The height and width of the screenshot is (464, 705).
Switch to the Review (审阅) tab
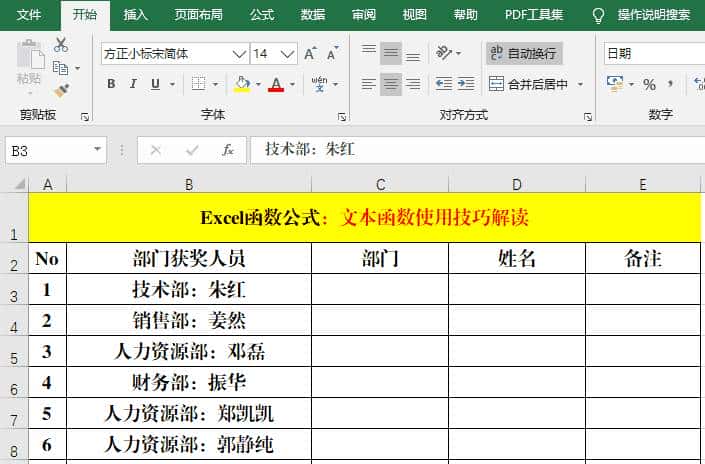tap(363, 15)
